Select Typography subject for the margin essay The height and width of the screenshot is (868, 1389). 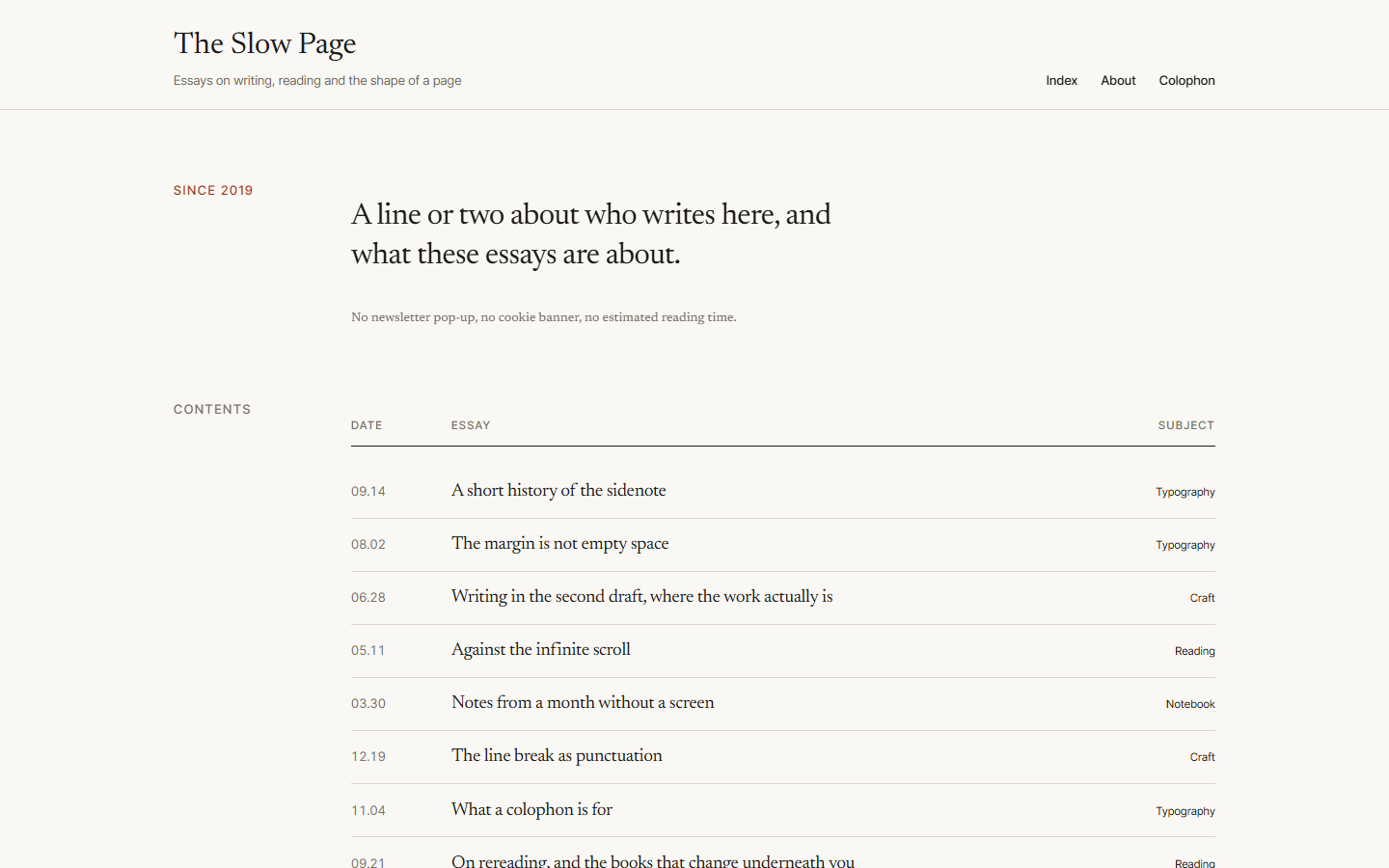(x=1185, y=545)
